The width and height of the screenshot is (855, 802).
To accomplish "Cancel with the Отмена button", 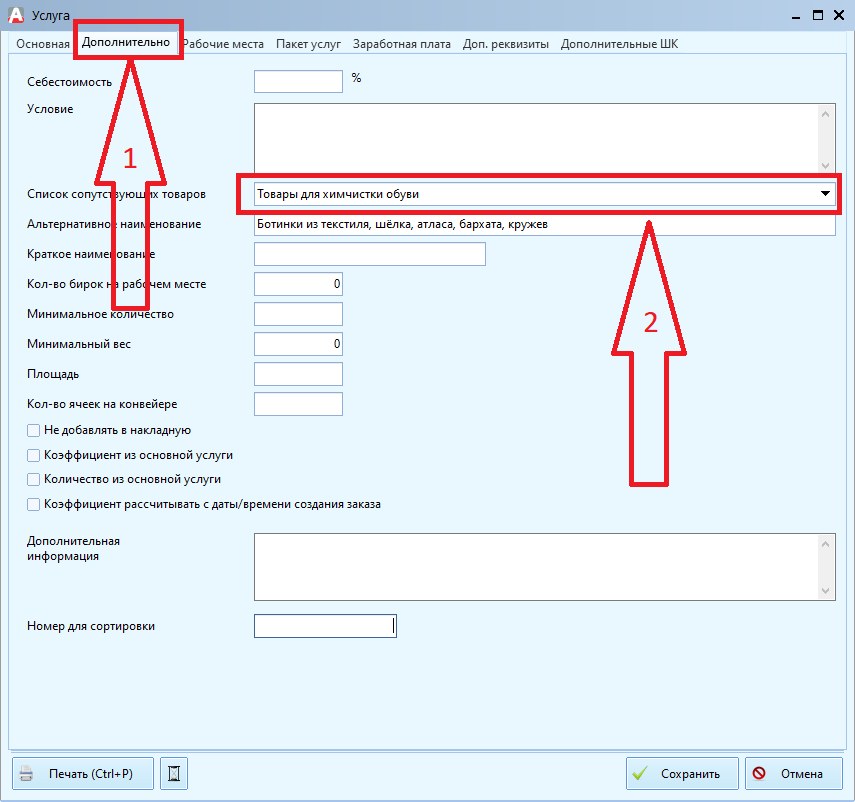I will (x=794, y=774).
